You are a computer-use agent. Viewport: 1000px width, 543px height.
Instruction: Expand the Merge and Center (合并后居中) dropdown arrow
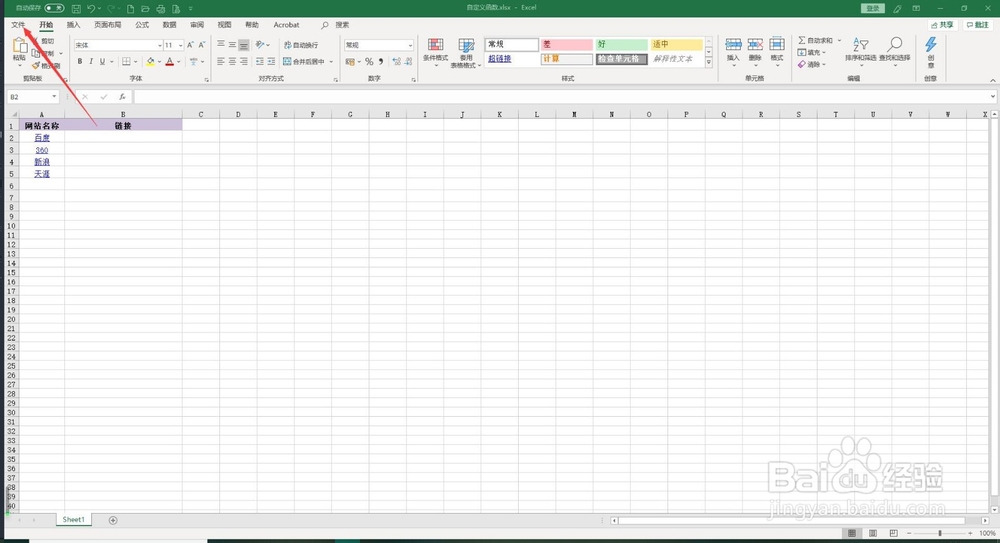pyautogui.click(x=331, y=62)
